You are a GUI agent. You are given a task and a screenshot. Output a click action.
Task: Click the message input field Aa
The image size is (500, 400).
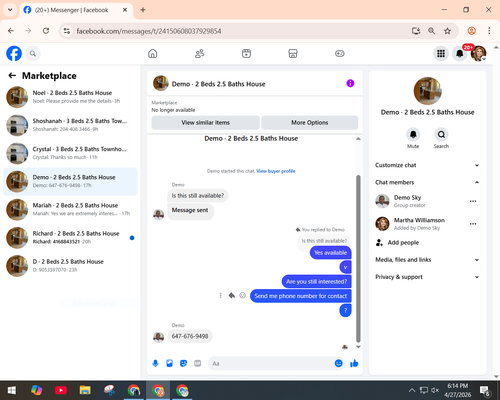(271, 363)
